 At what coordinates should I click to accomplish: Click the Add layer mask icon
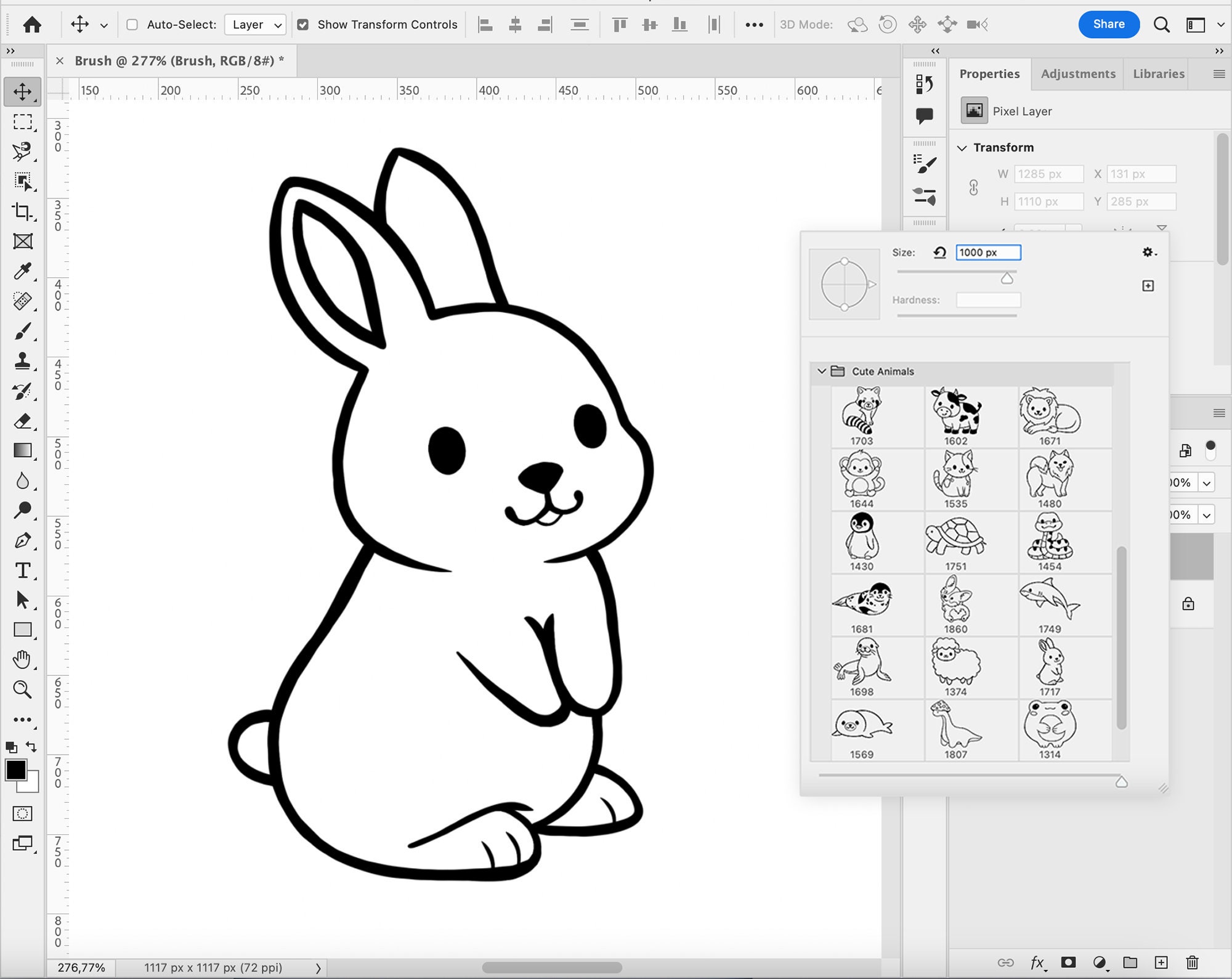(1068, 962)
